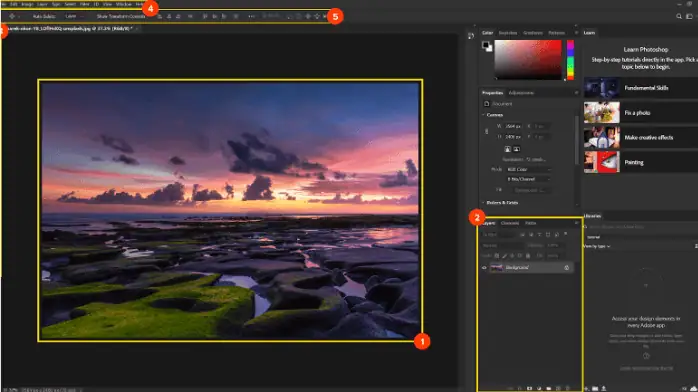Filter layers by pixel layers icon
The image size is (698, 392).
point(522,234)
